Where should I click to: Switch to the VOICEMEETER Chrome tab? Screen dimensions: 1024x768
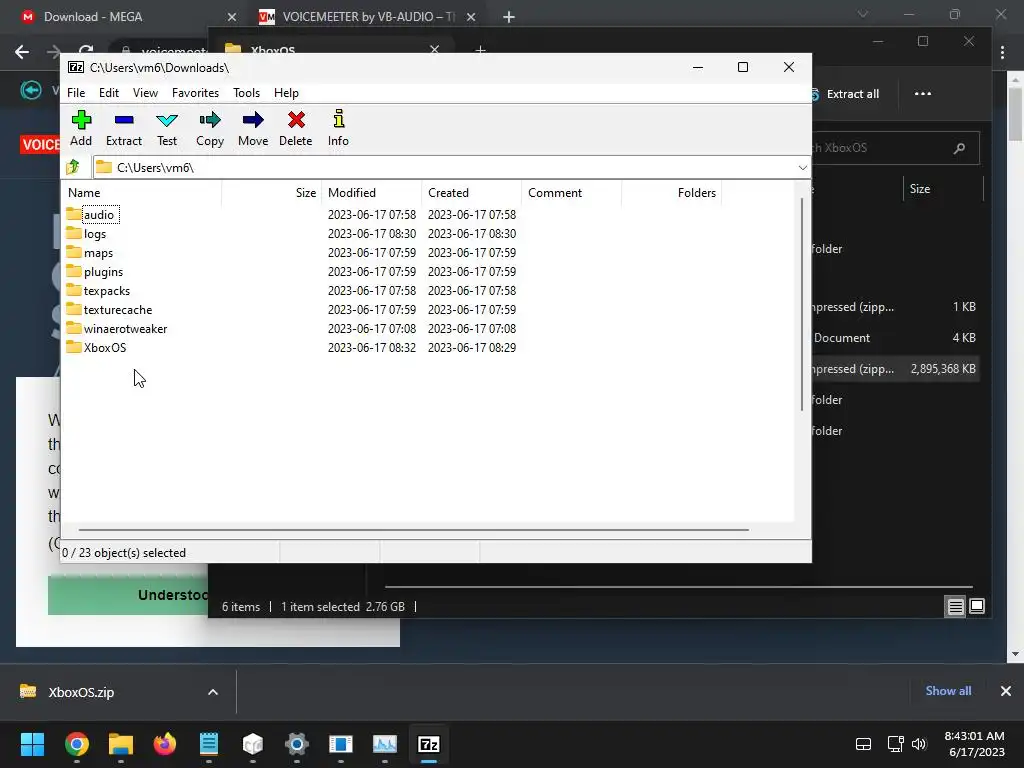(x=366, y=17)
